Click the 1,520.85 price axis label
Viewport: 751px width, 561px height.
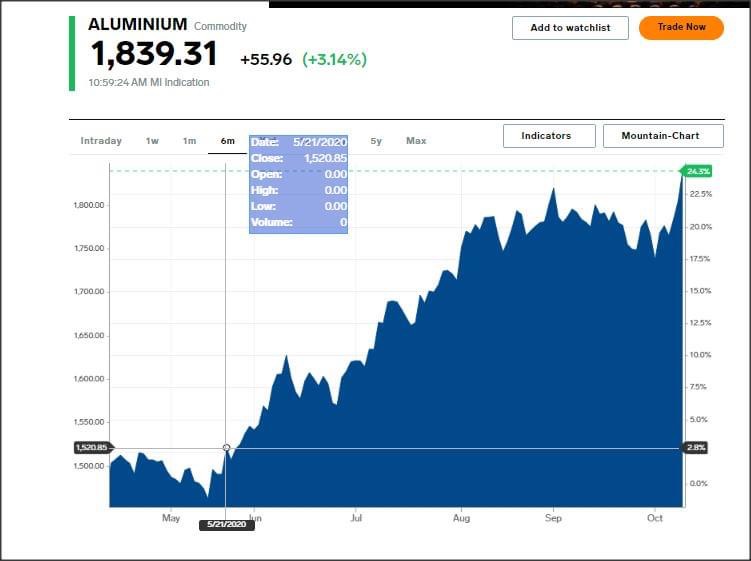[90, 447]
